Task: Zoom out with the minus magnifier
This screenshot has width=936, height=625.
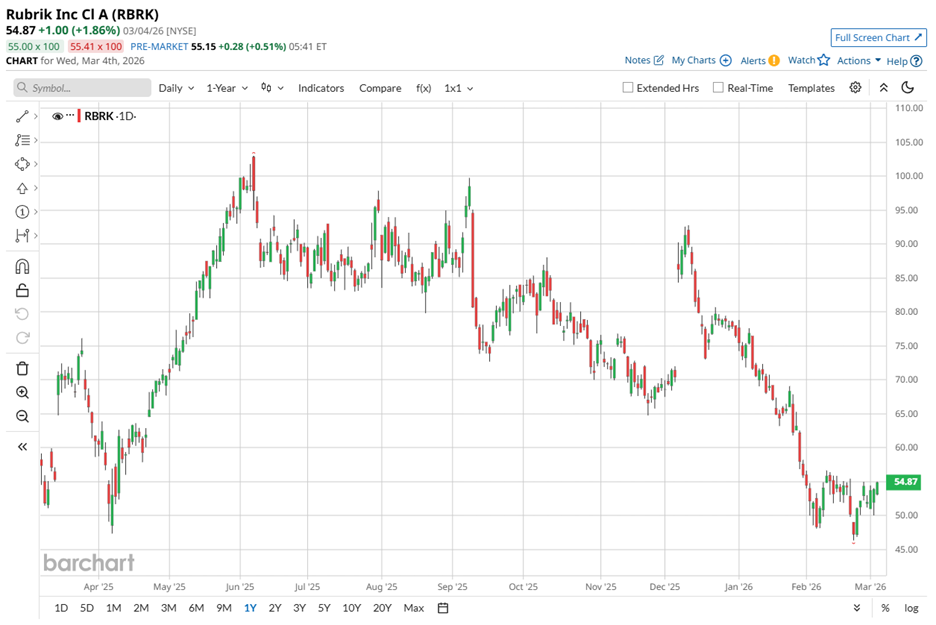Action: pyautogui.click(x=22, y=416)
